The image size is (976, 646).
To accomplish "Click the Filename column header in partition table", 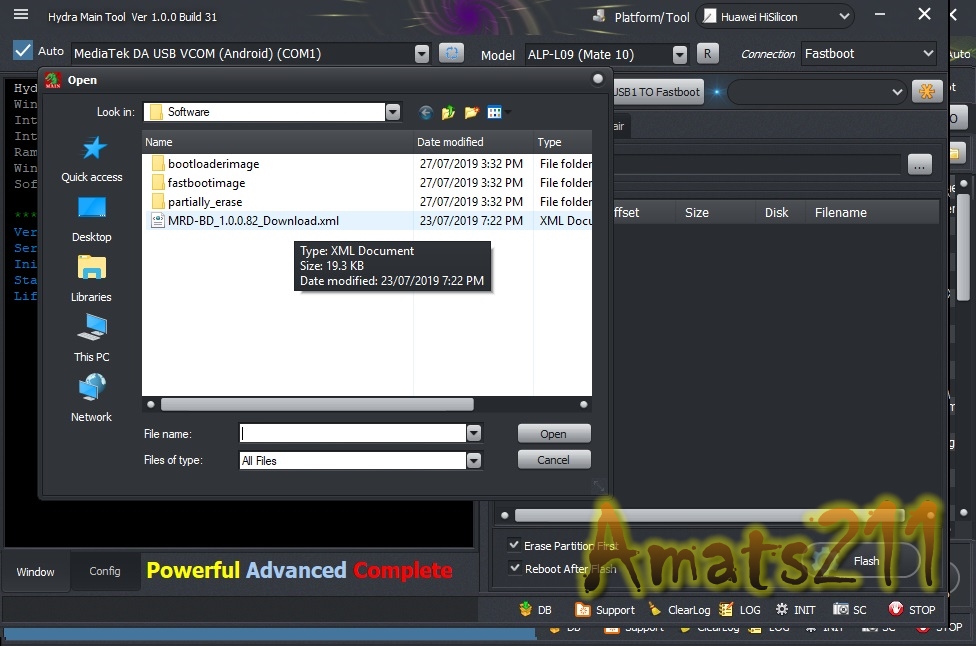I will click(x=871, y=213).
